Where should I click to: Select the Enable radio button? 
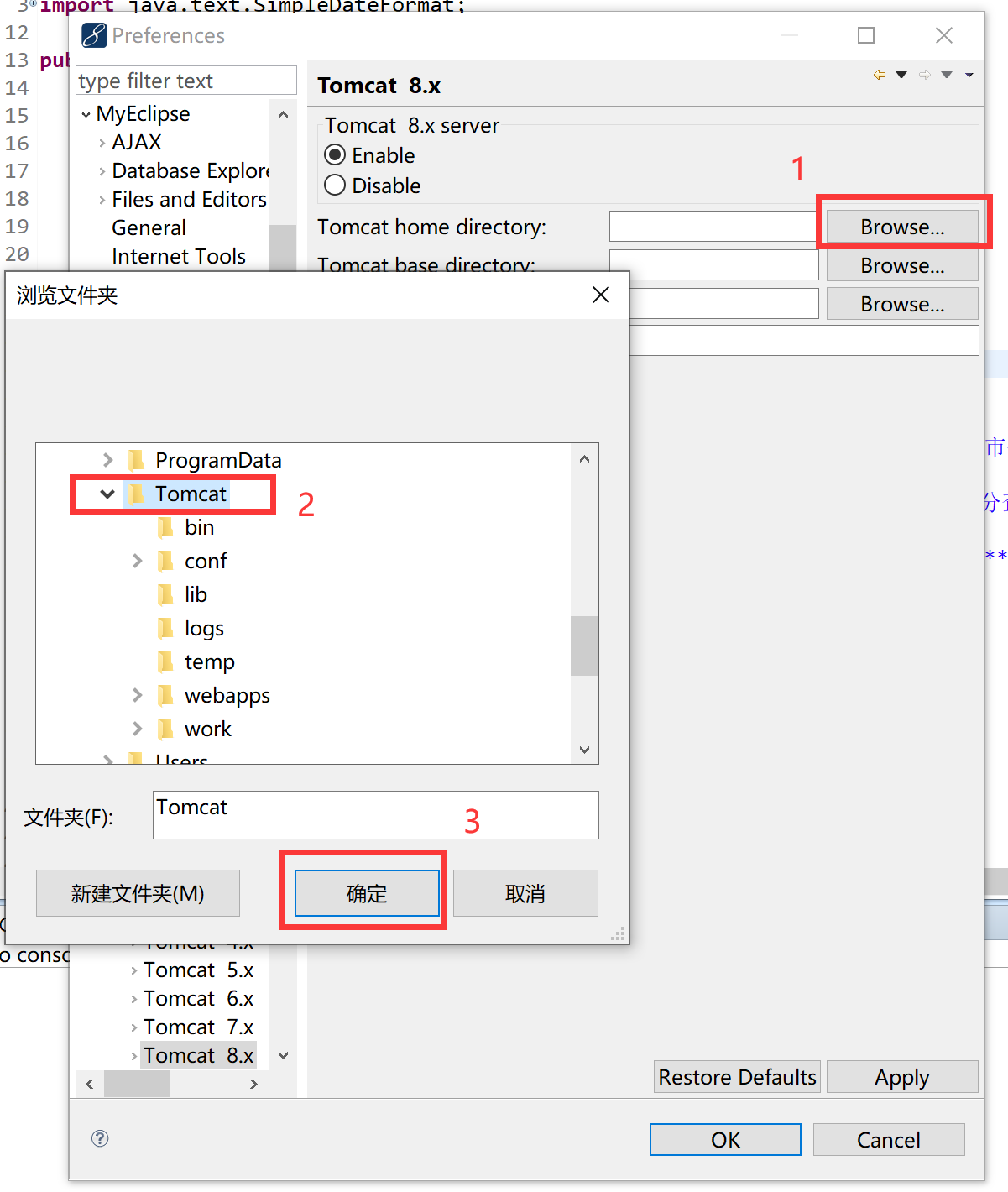(x=335, y=155)
